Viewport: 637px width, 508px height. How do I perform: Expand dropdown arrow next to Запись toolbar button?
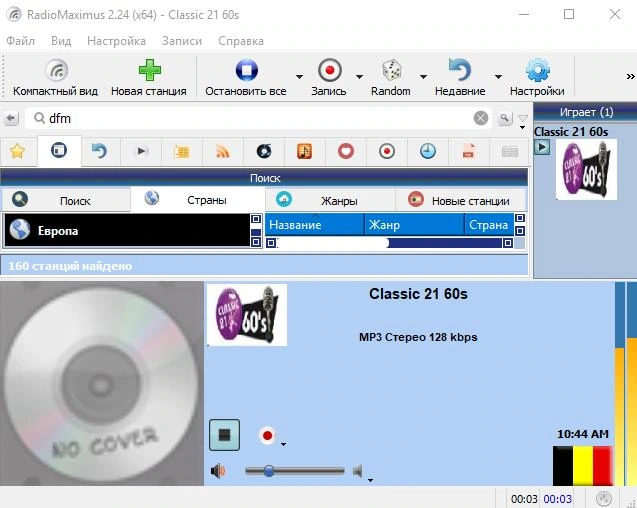[359, 76]
